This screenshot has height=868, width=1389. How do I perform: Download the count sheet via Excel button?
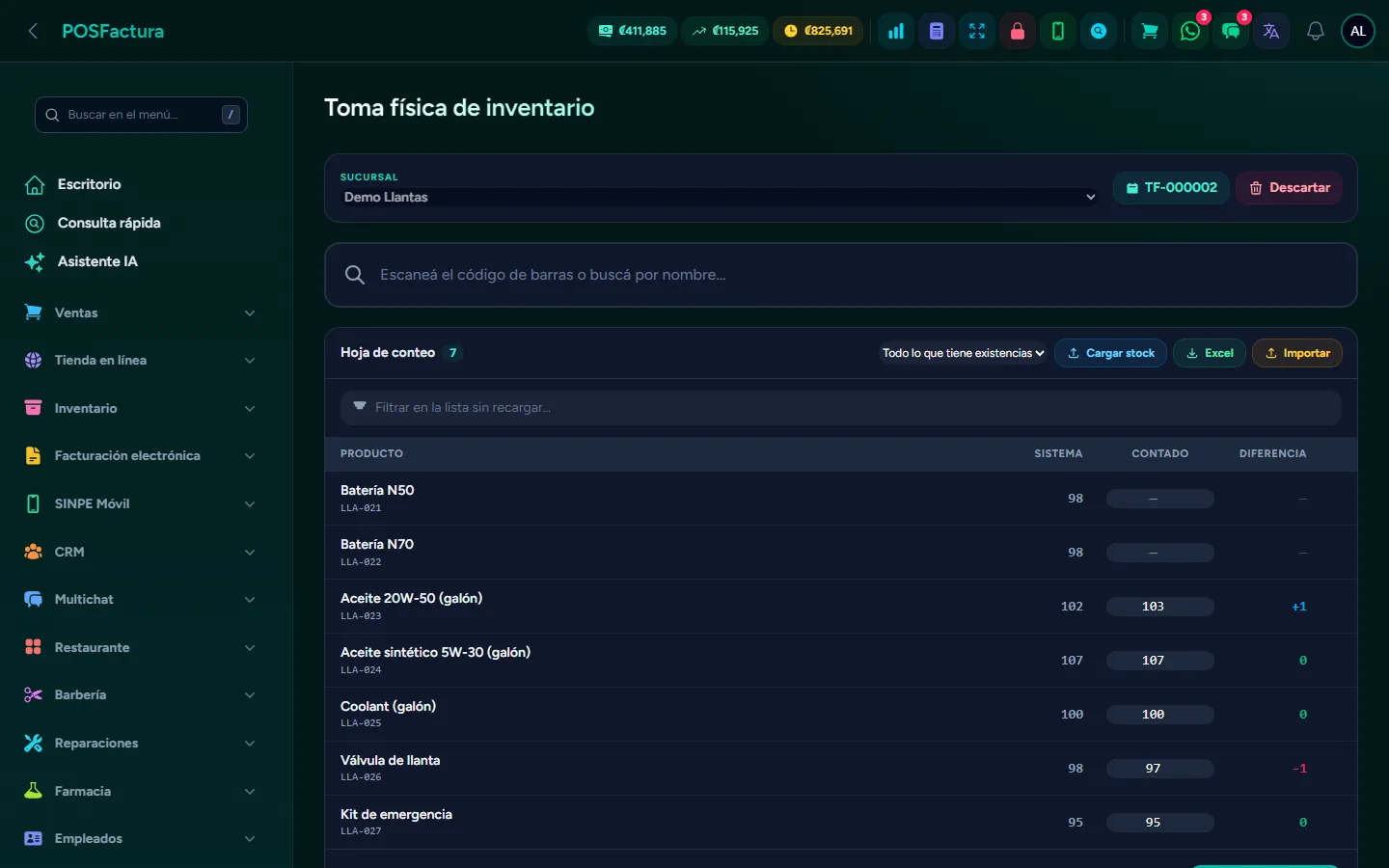(1210, 353)
